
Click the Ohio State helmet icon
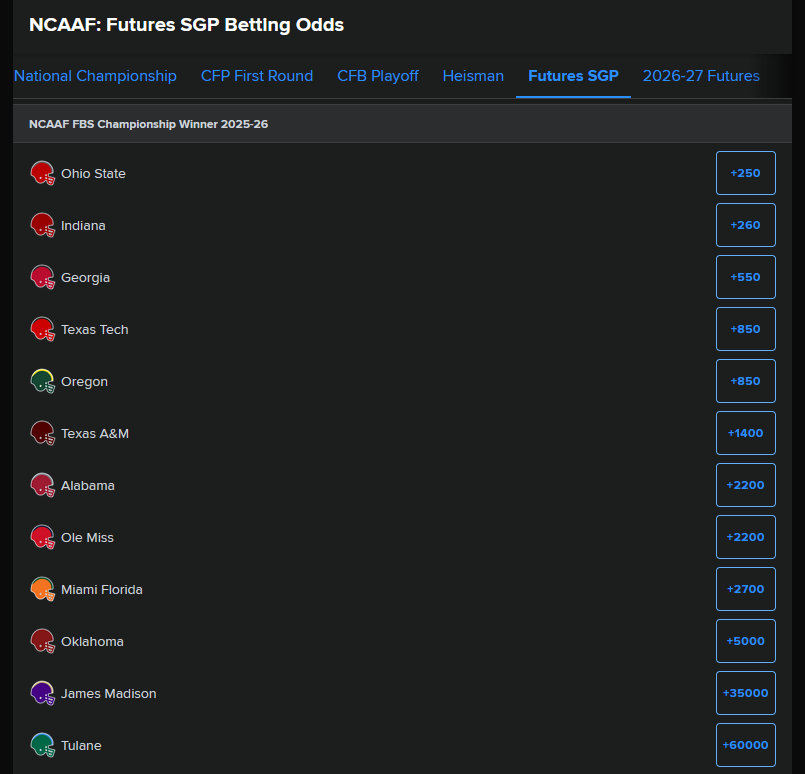[x=43, y=173]
